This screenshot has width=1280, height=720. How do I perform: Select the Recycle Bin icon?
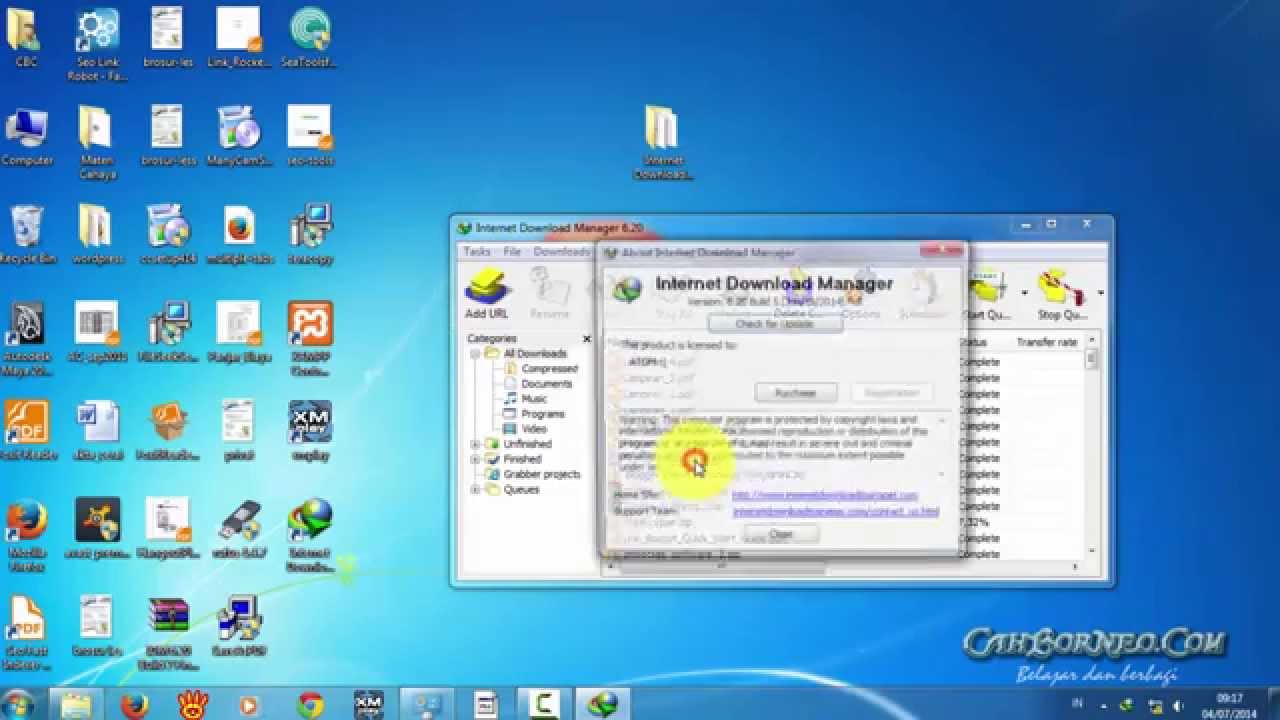pos(27,234)
